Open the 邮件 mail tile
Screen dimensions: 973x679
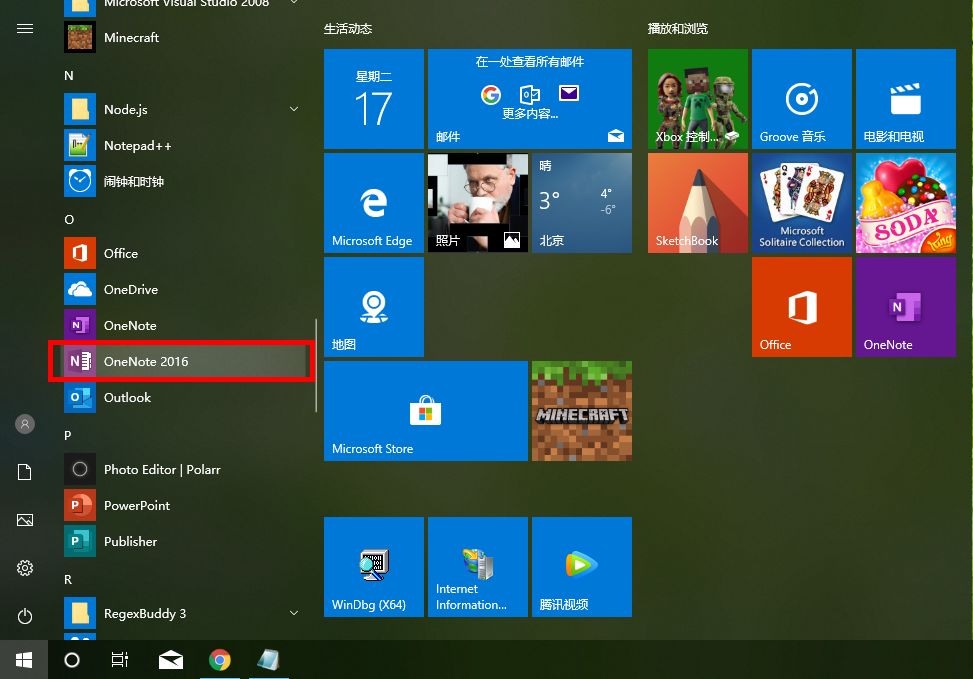point(530,99)
